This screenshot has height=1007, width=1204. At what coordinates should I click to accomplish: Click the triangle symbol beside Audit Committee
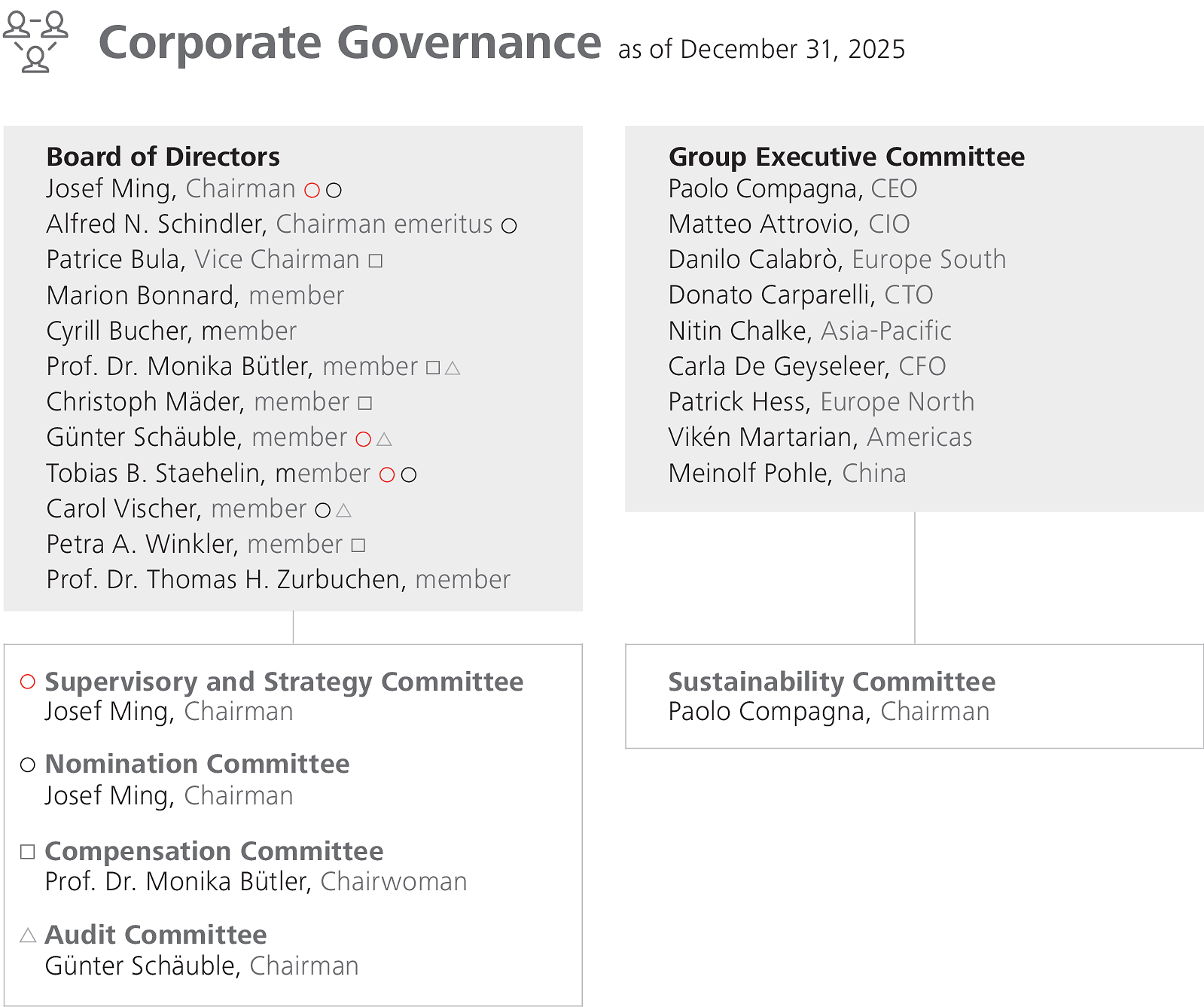(x=28, y=935)
